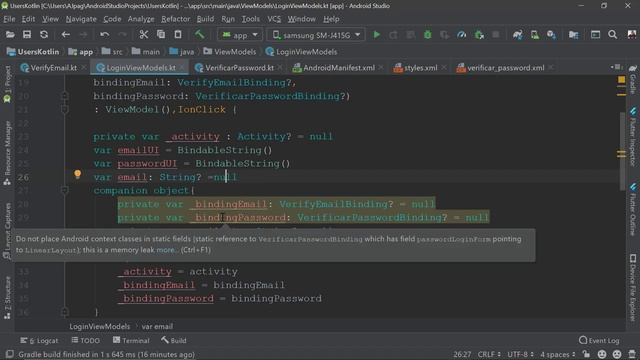Synchronize project with the refresh icon

[44, 35]
